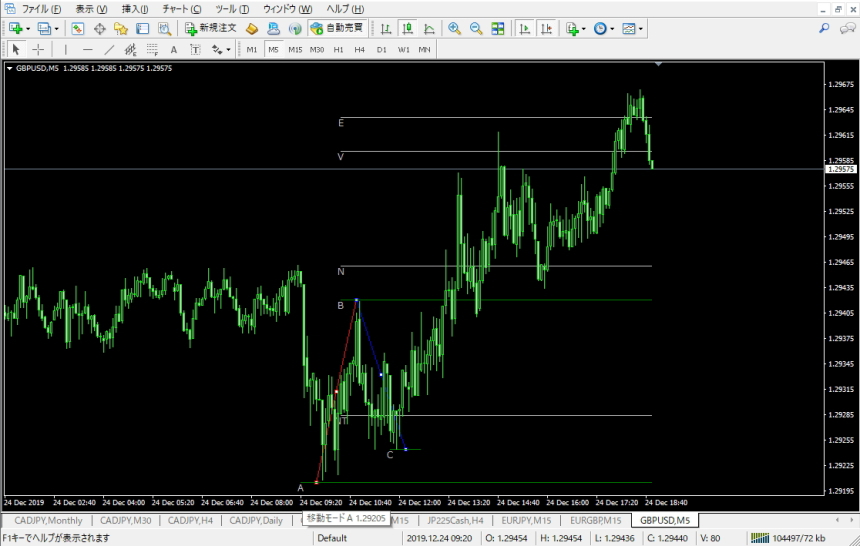
Task: Pick the trendline drawing tool
Action: coord(109,49)
